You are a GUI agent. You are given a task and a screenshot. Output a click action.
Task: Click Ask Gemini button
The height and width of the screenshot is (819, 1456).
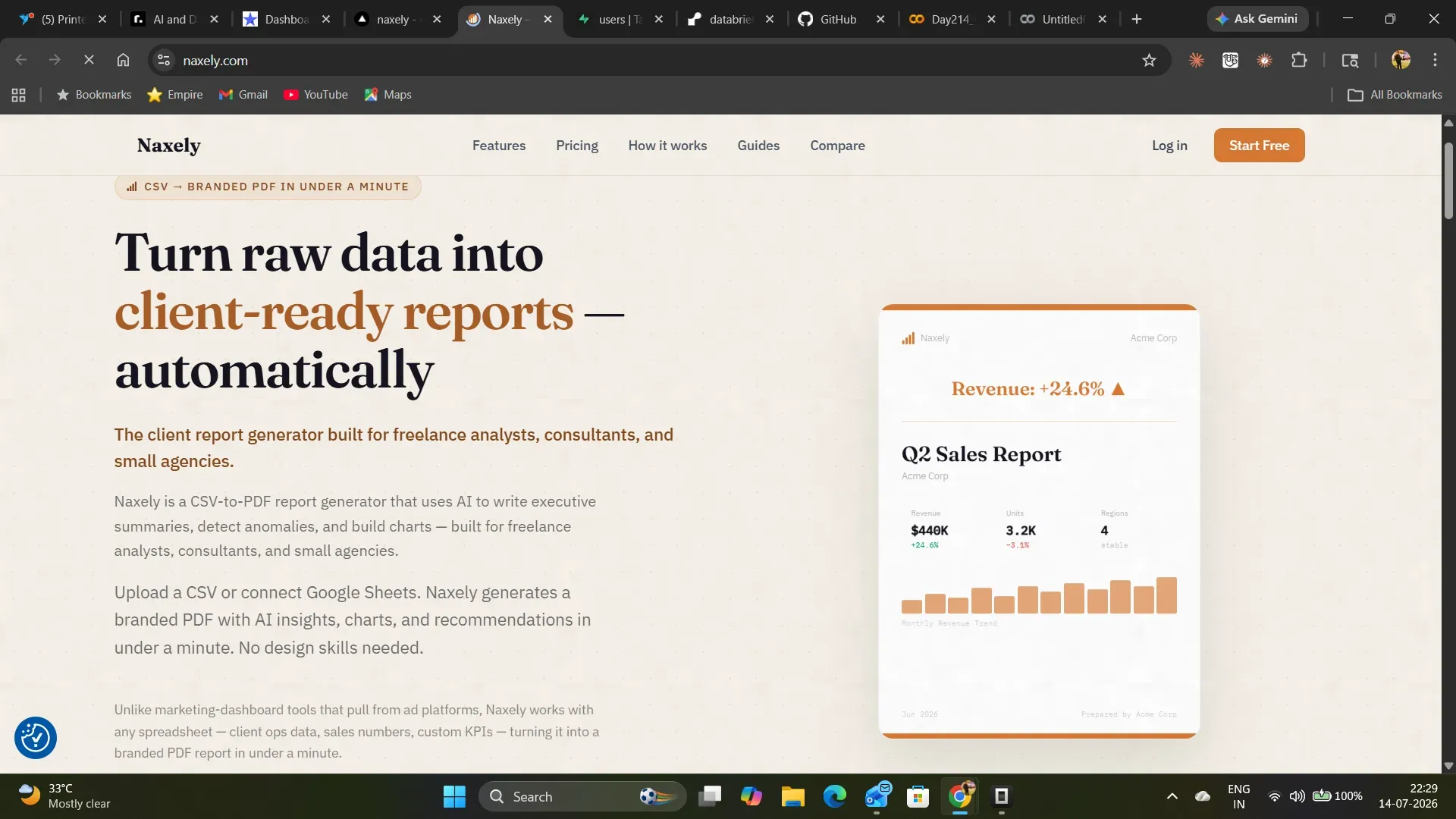1257,19
